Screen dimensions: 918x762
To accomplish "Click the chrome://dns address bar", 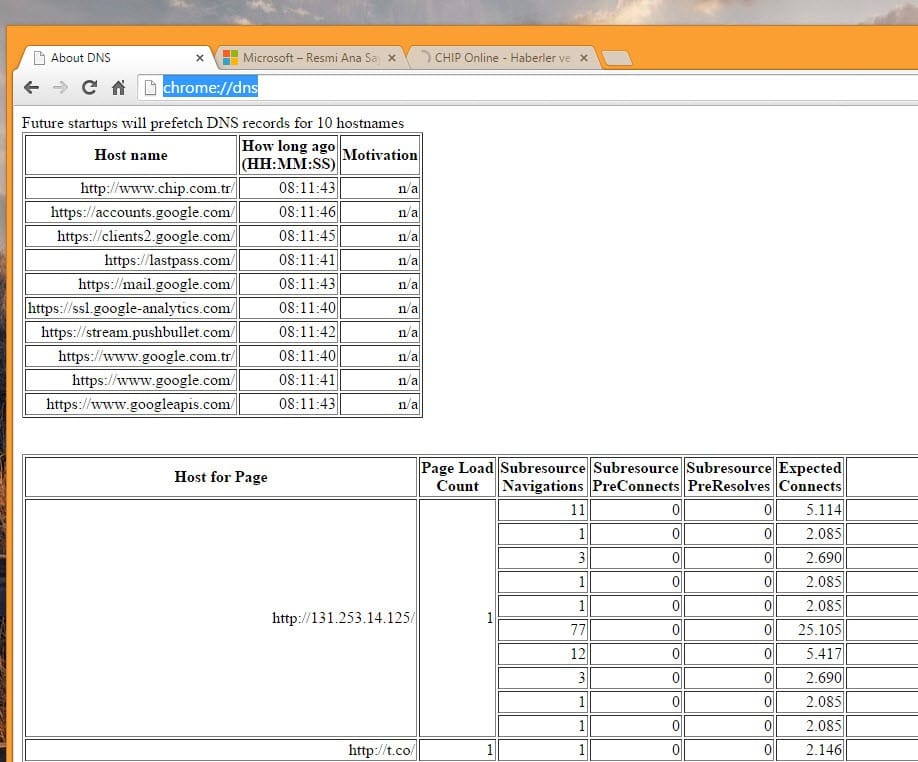I will [527, 88].
